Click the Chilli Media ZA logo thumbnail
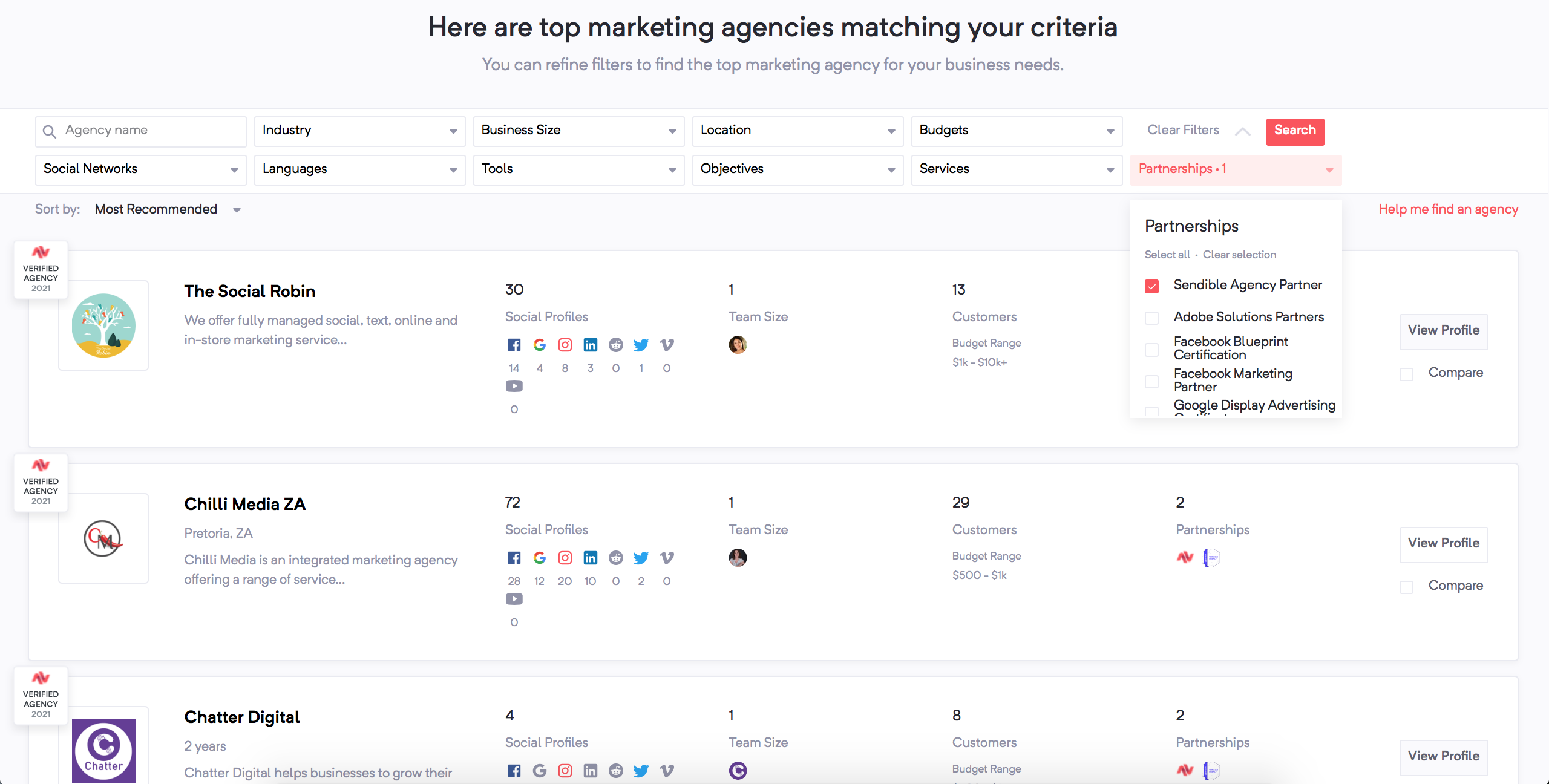 click(x=103, y=538)
